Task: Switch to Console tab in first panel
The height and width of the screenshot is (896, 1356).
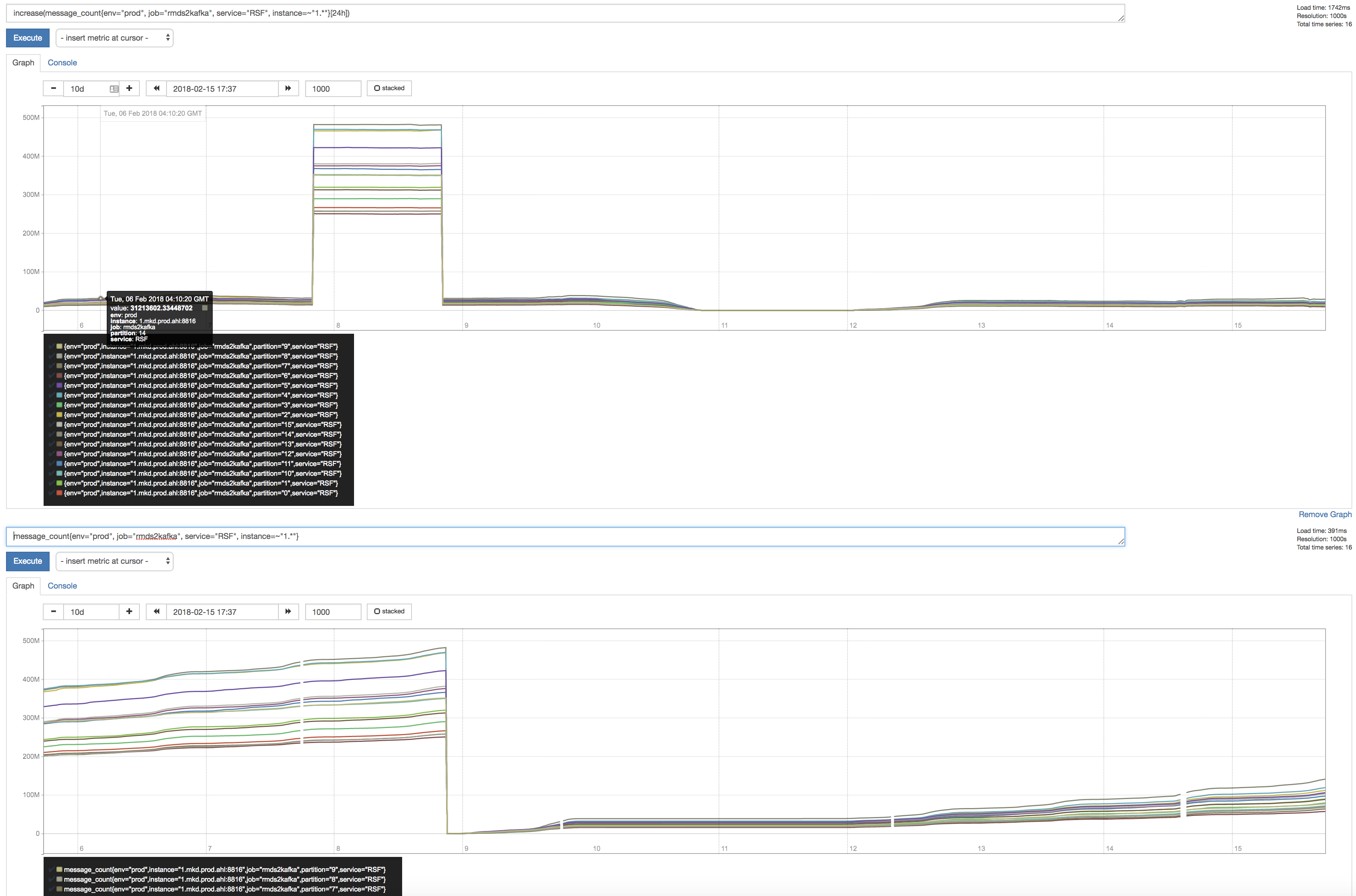Action: tap(62, 62)
